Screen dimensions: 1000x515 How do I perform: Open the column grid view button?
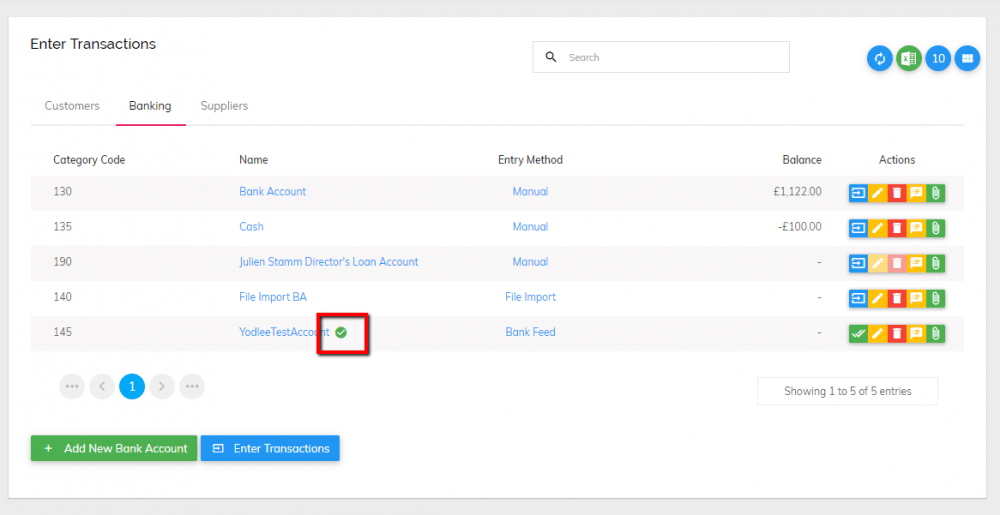967,59
